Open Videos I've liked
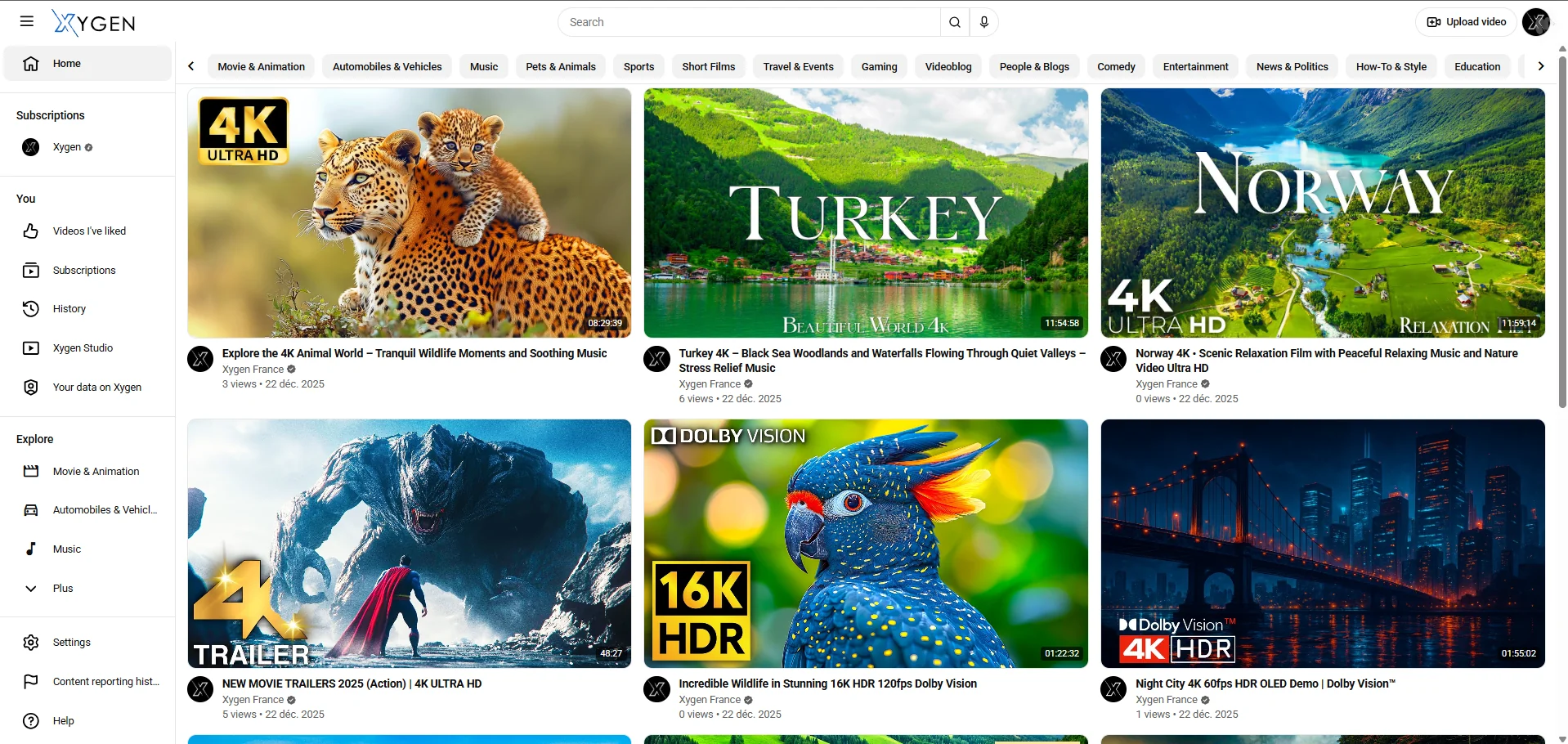 (x=89, y=231)
